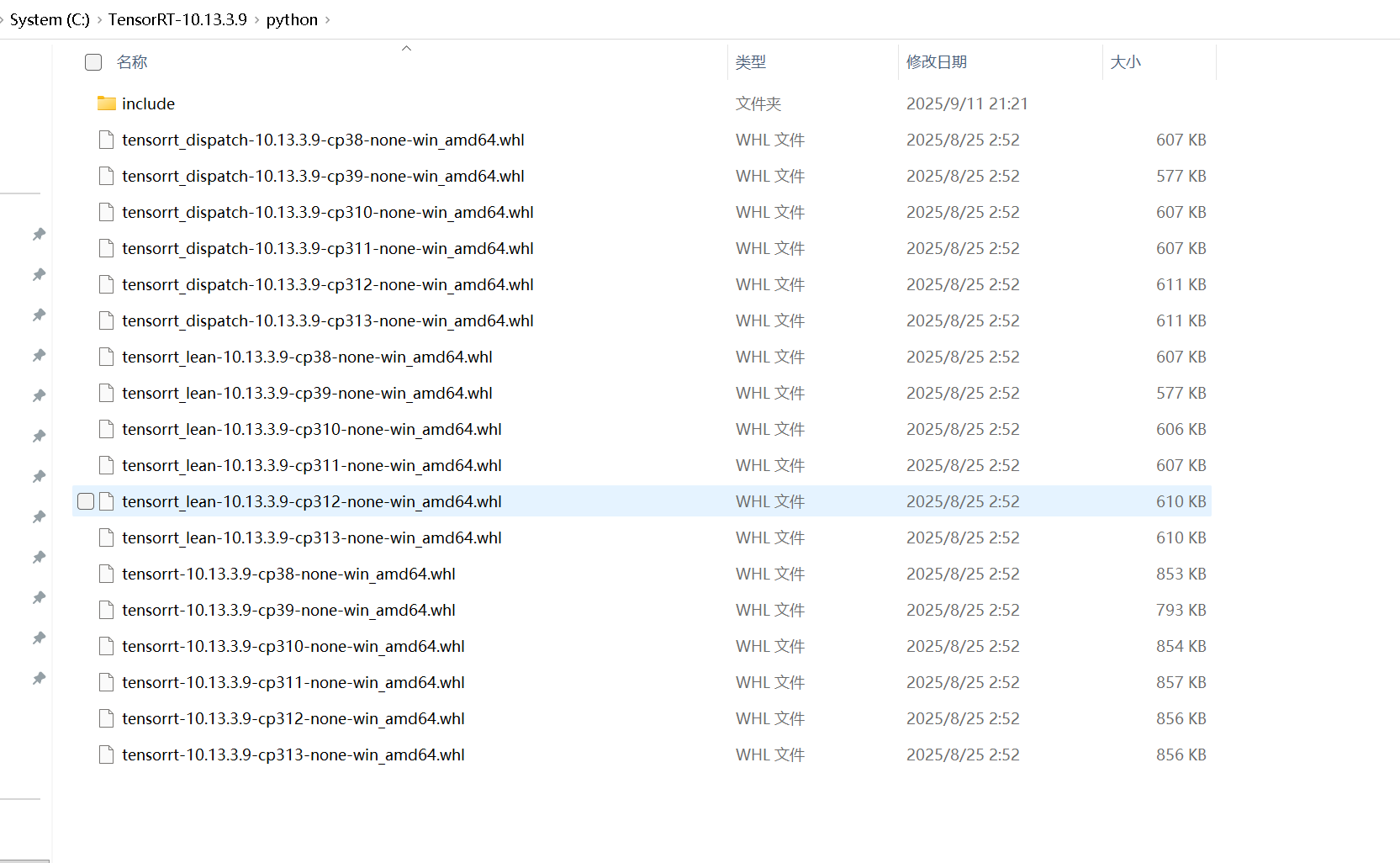This screenshot has width=1400, height=863.
Task: Navigate to System (C:) in address bar
Action: tap(50, 19)
